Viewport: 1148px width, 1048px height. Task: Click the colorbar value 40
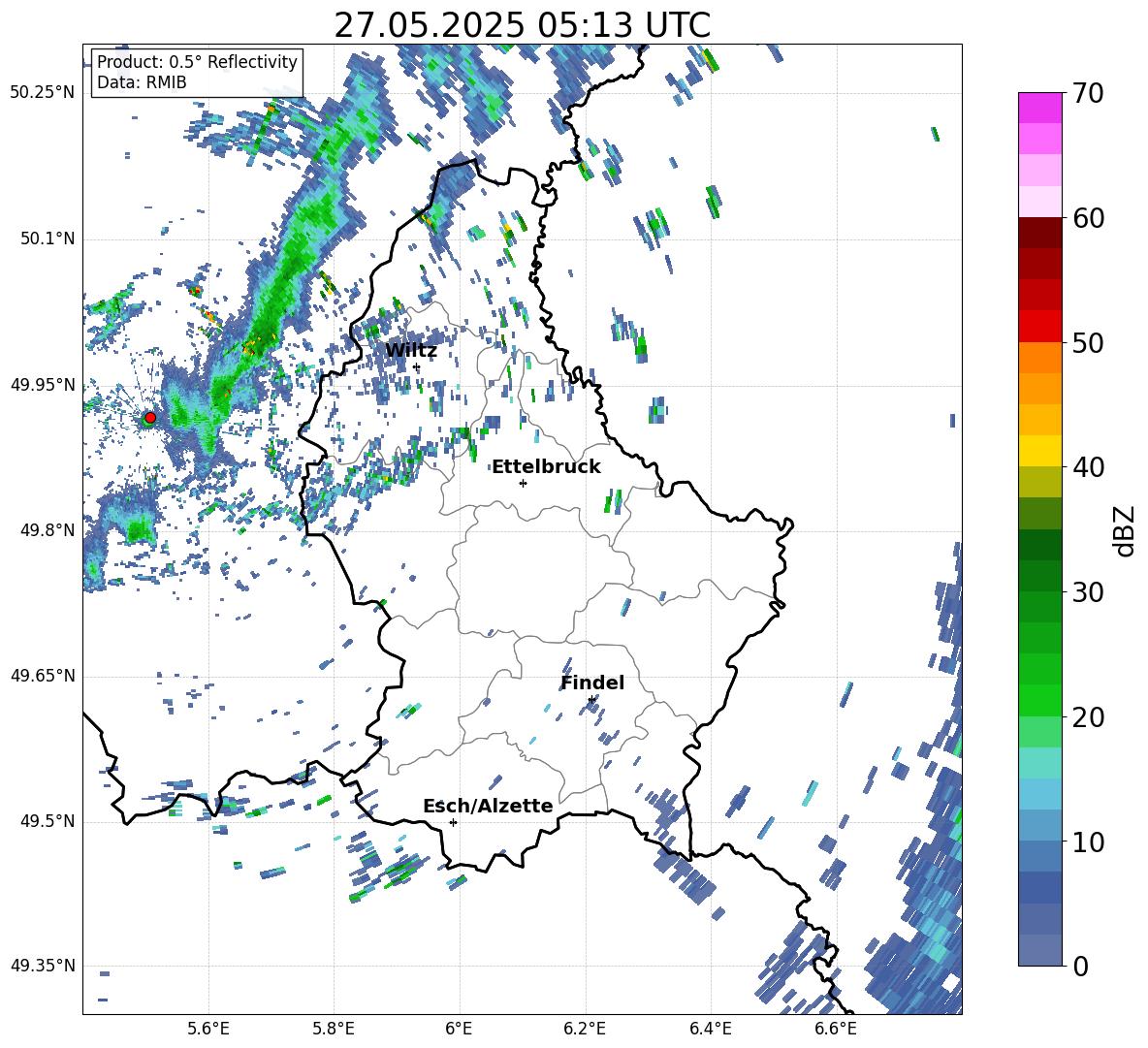pyautogui.click(x=1088, y=467)
